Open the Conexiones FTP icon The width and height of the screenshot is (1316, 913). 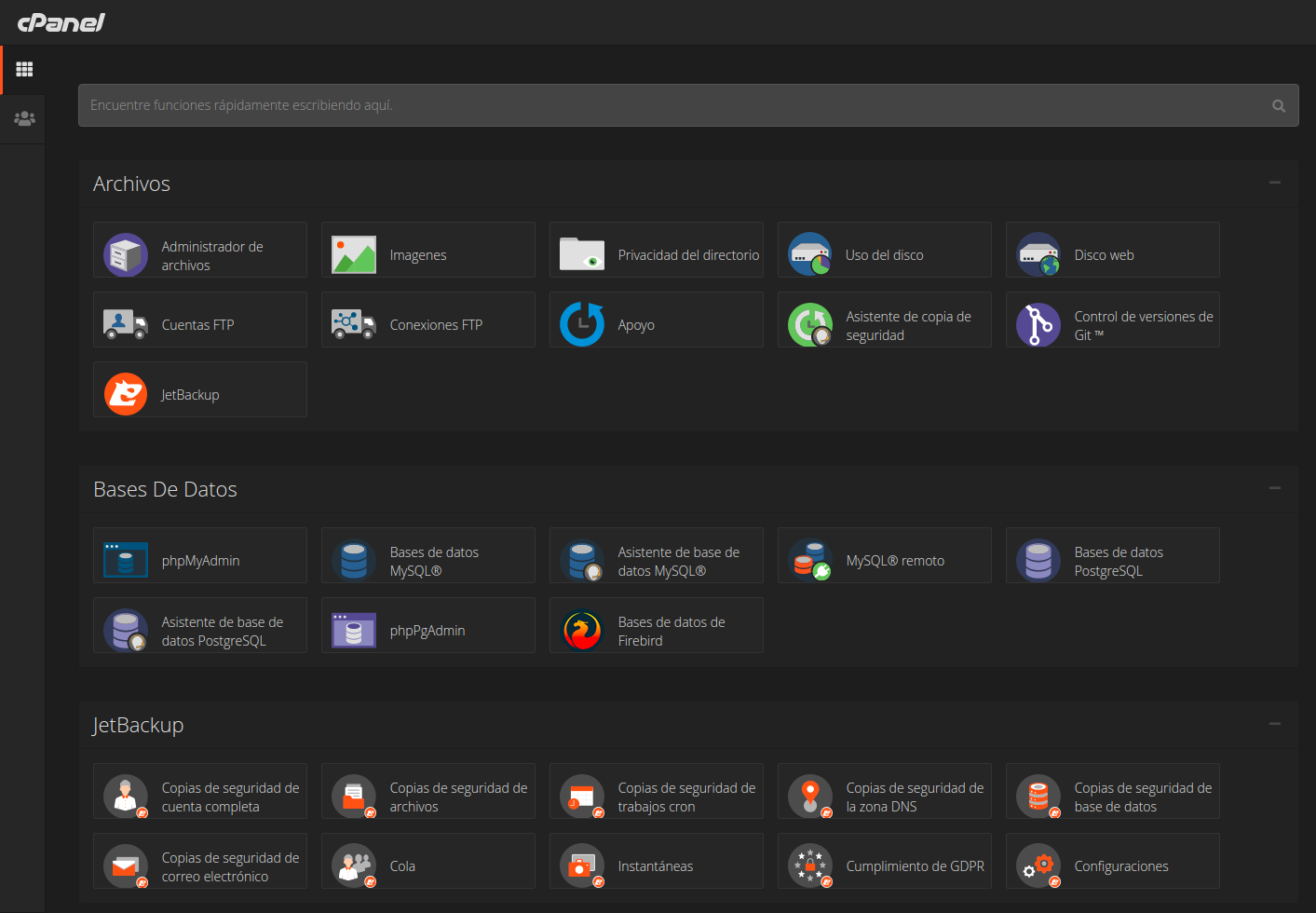354,324
